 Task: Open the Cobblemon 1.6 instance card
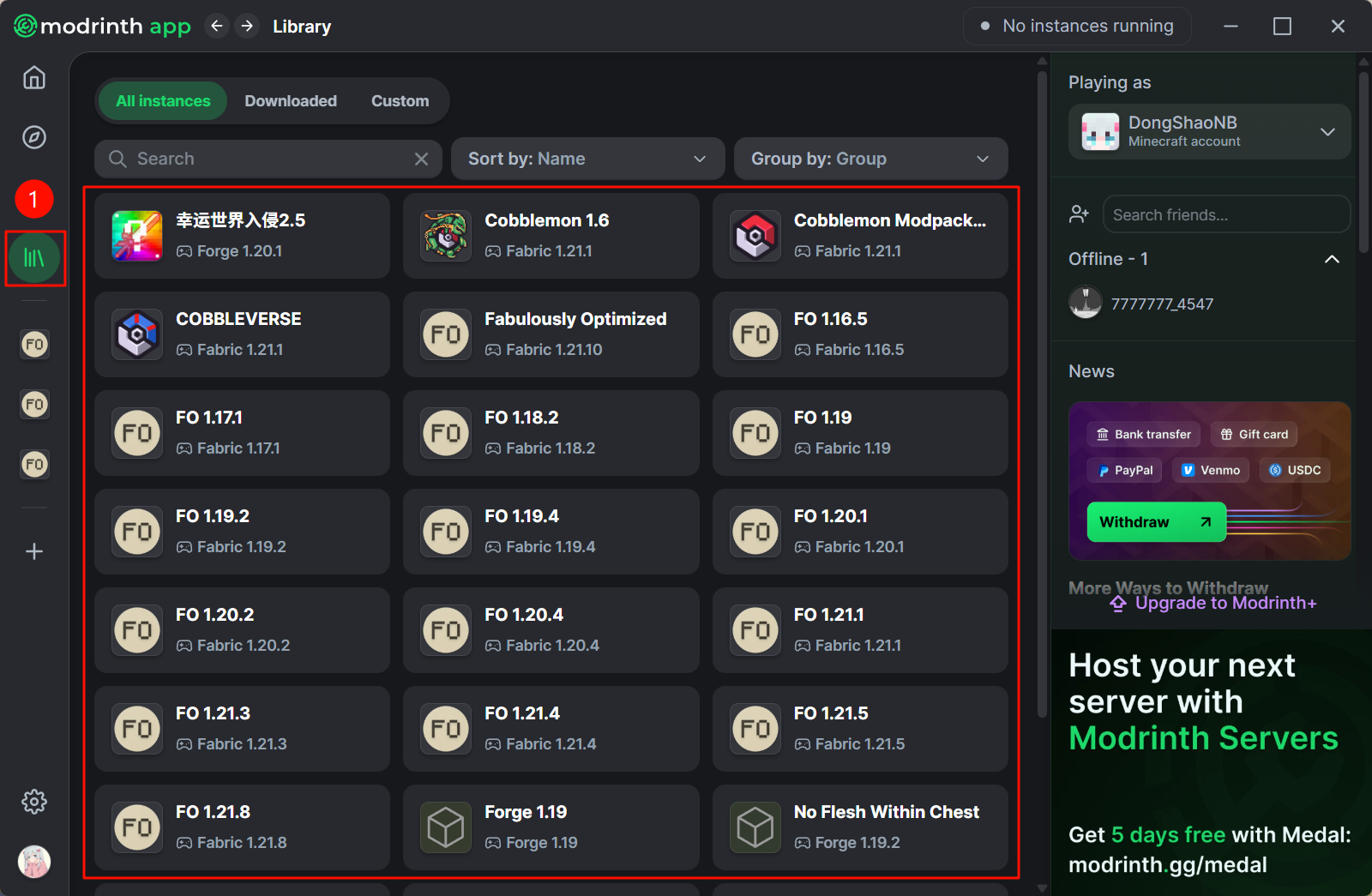[x=551, y=236]
